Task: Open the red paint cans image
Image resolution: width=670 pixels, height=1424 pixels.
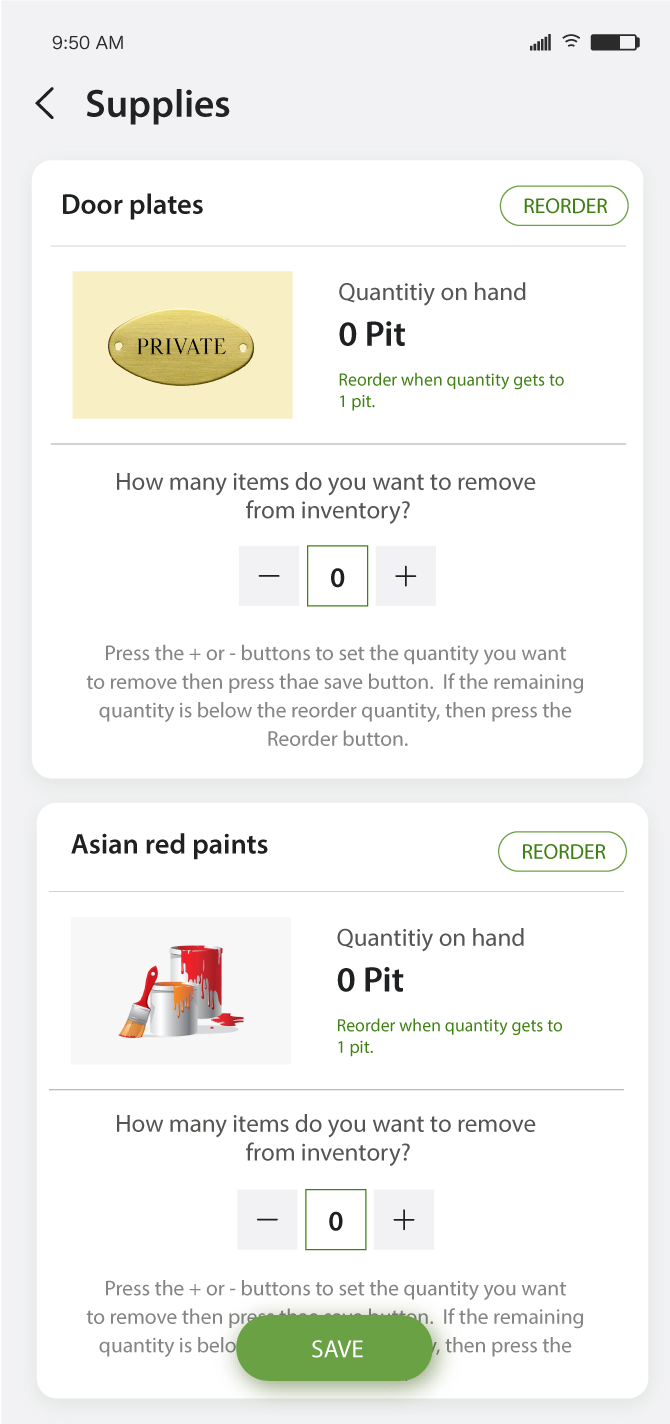Action: pos(181,990)
